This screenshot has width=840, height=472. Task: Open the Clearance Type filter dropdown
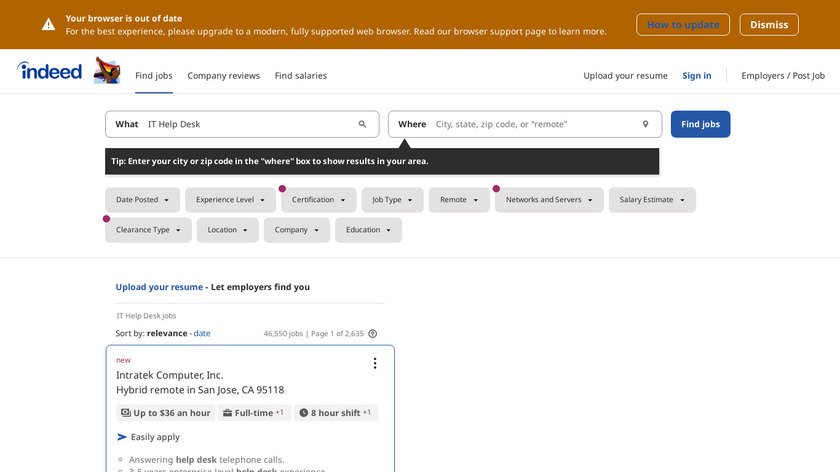point(148,230)
